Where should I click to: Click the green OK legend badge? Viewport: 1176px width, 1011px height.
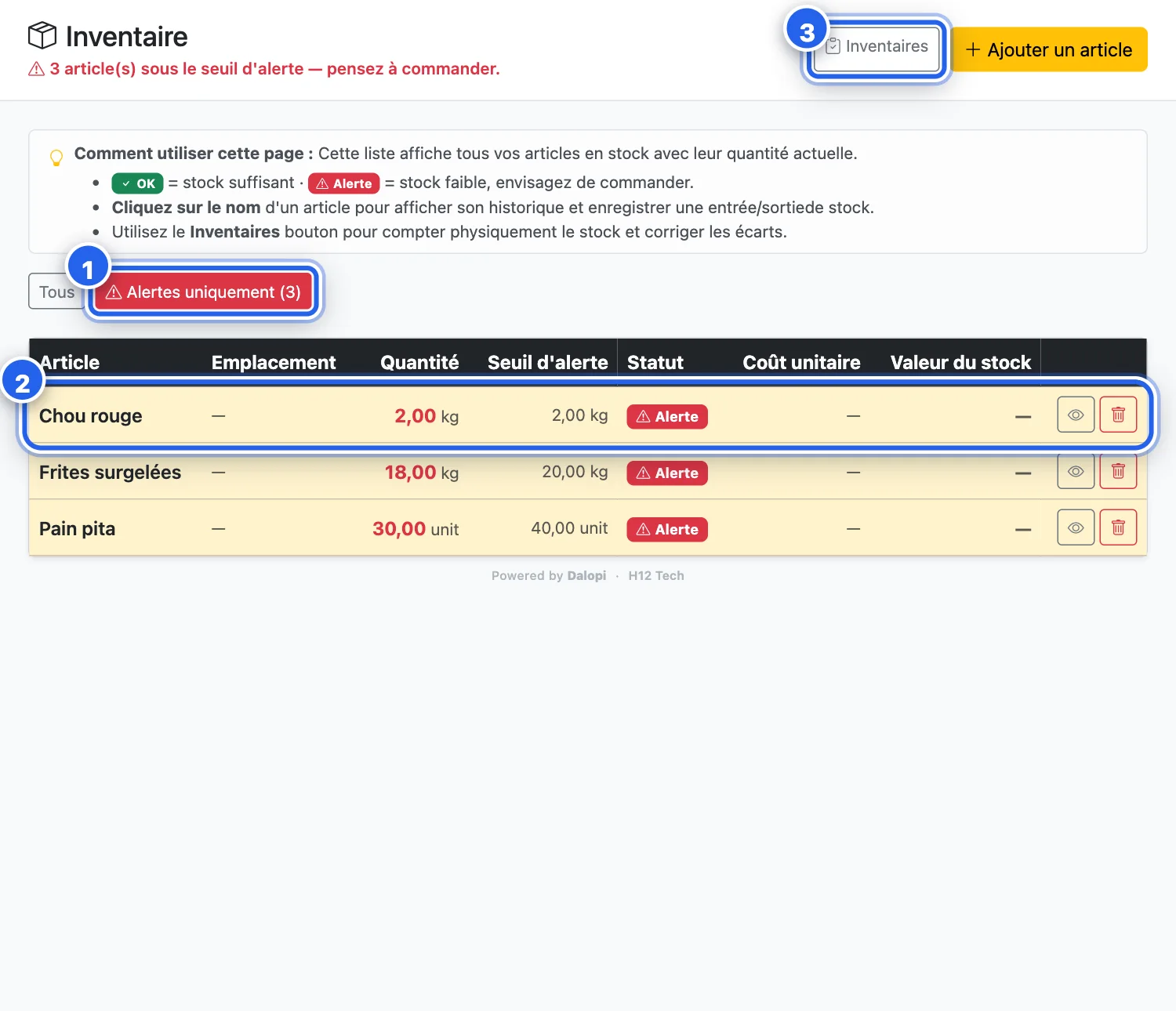(137, 183)
